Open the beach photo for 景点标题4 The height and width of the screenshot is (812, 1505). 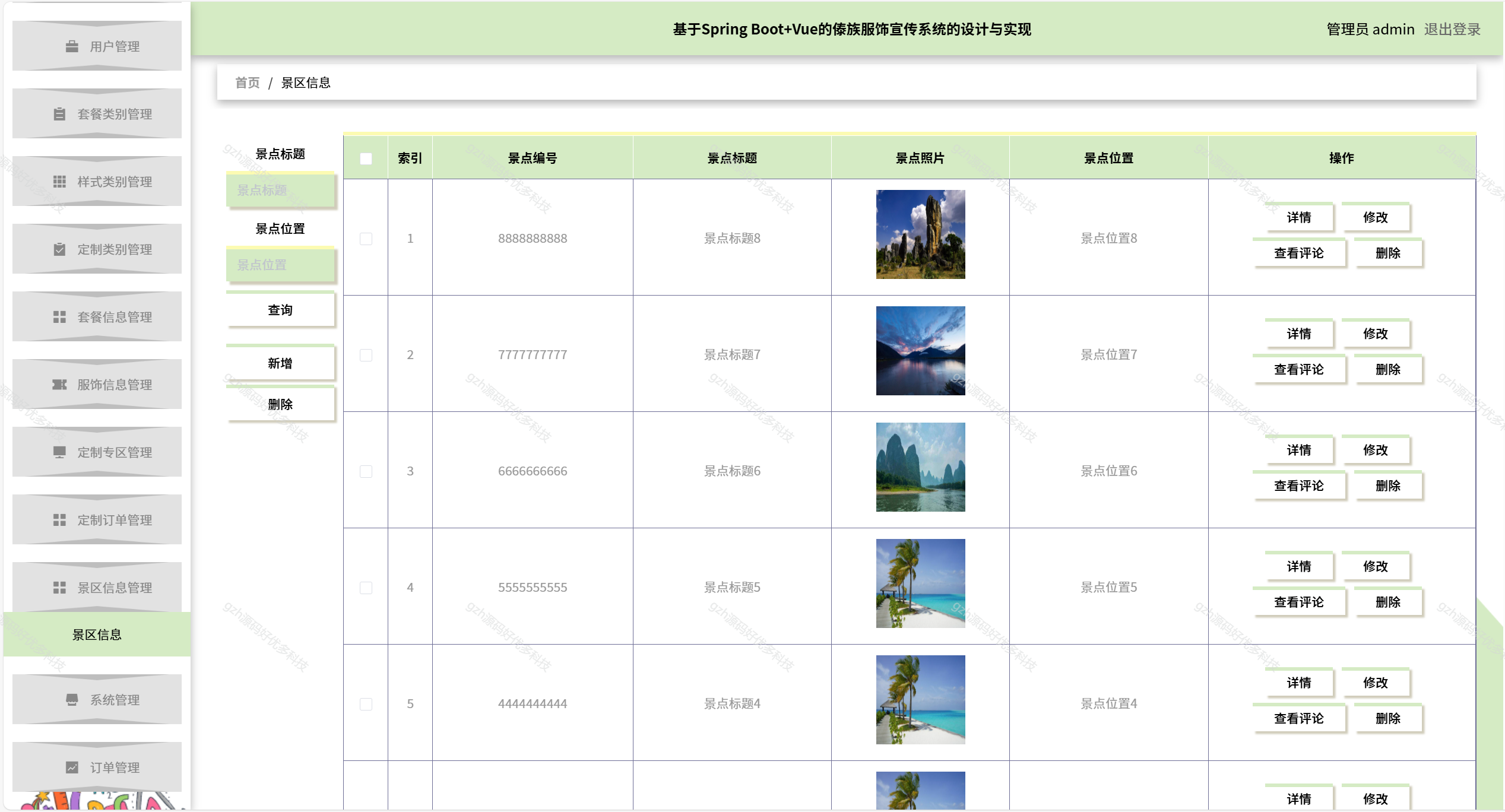(920, 700)
